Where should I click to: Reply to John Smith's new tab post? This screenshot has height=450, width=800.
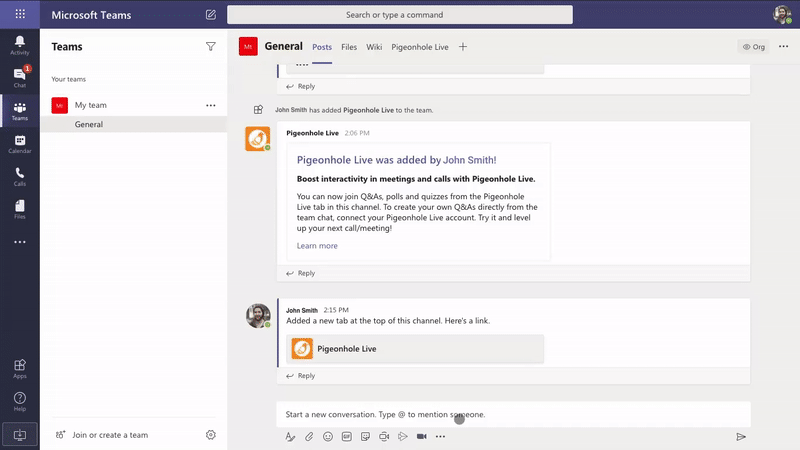point(301,376)
